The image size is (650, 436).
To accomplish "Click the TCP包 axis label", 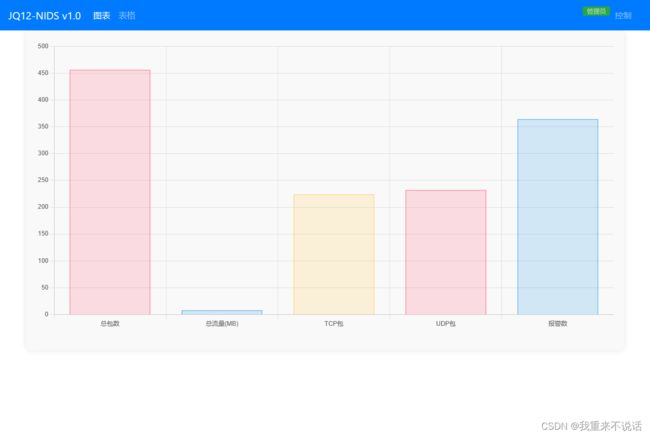I will click(333, 324).
